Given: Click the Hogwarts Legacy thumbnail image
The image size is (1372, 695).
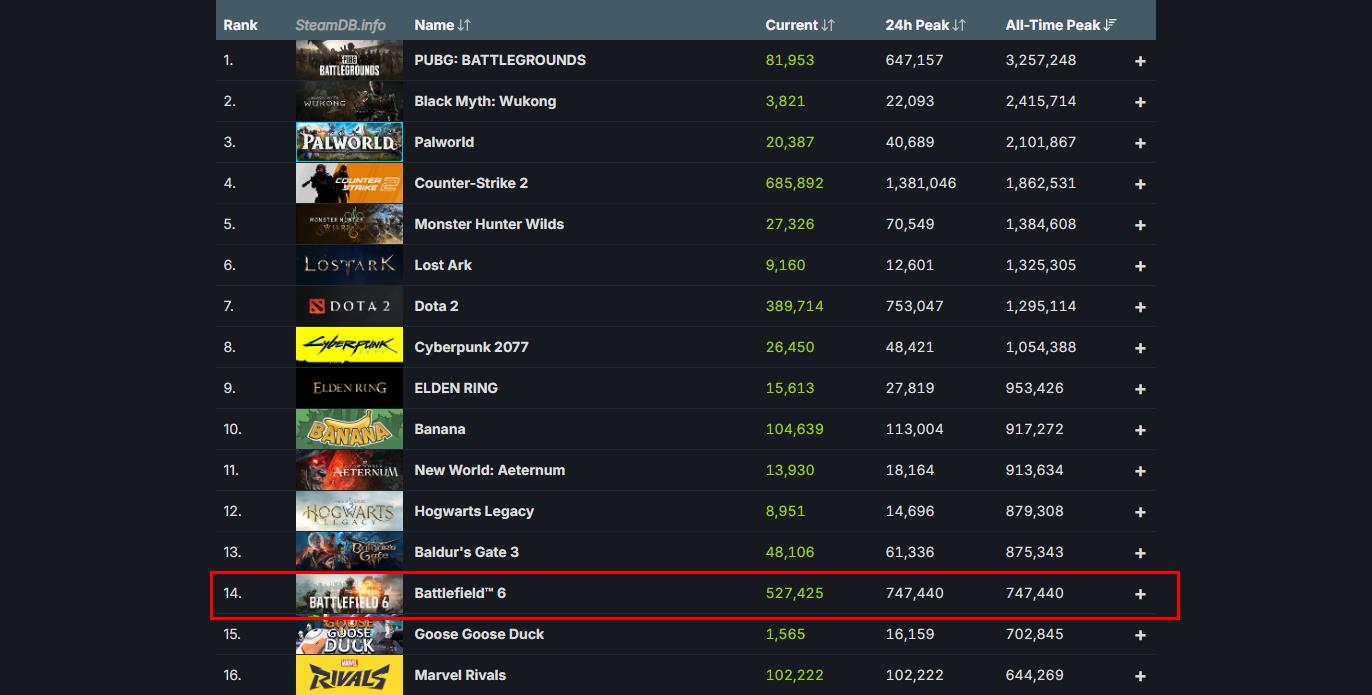Looking at the screenshot, I should 349,511.
